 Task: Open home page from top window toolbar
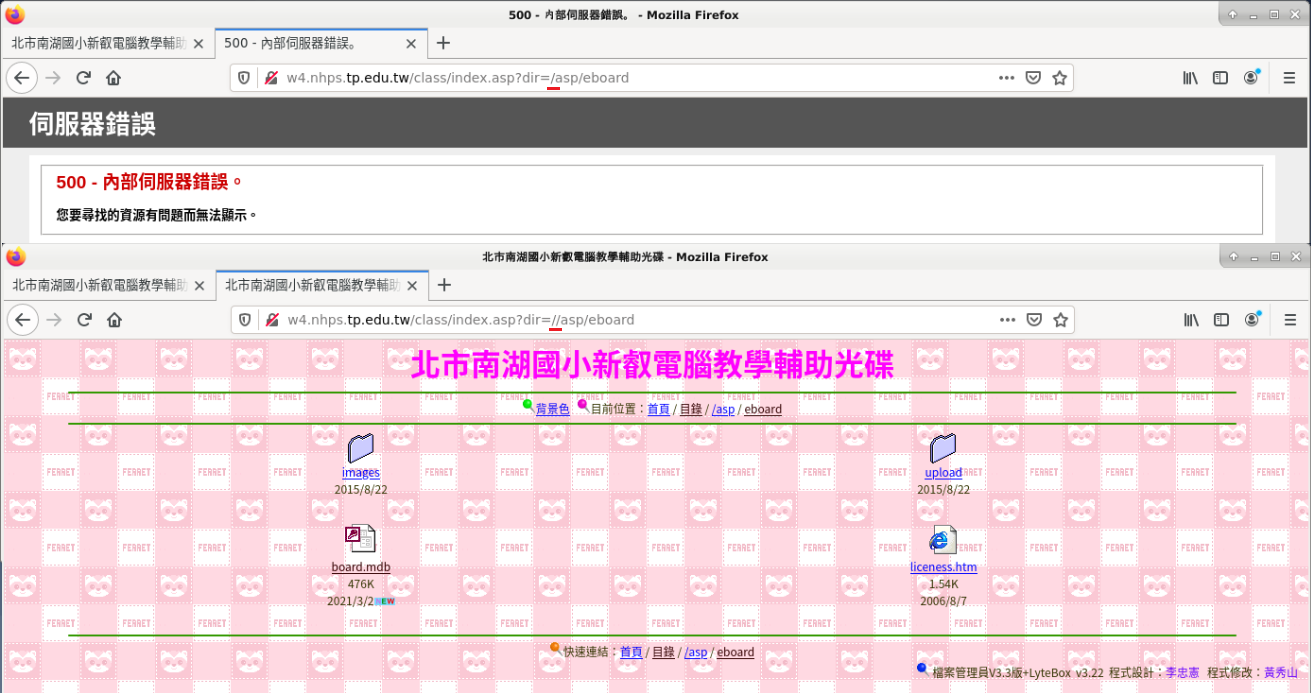tap(114, 78)
